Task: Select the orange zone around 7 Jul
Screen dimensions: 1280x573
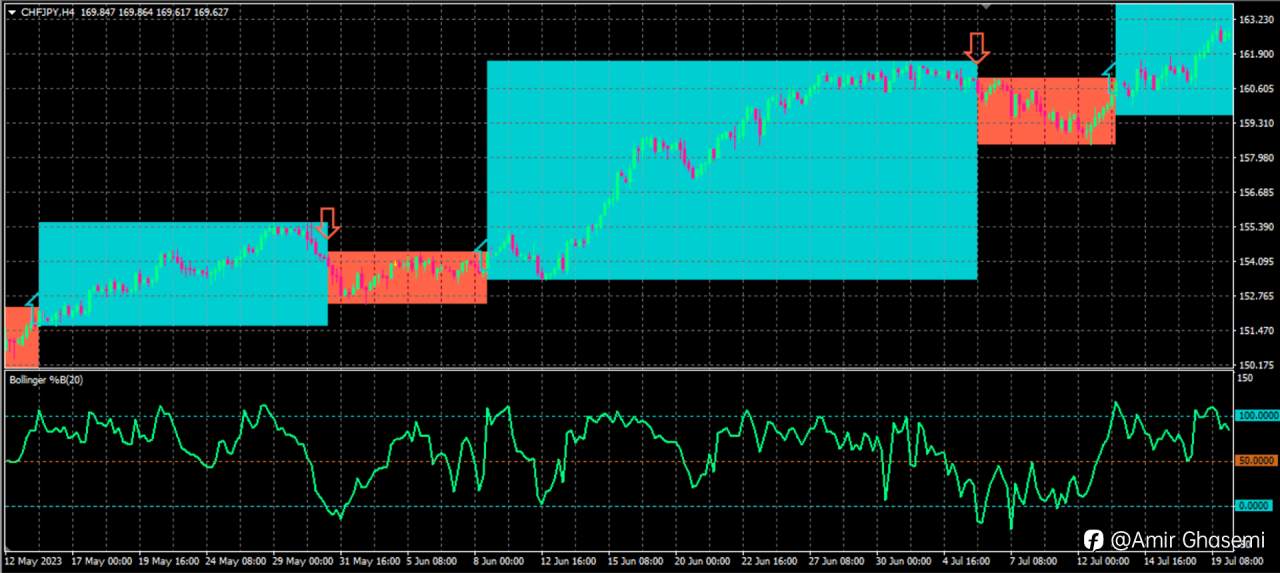Action: click(x=1046, y=111)
